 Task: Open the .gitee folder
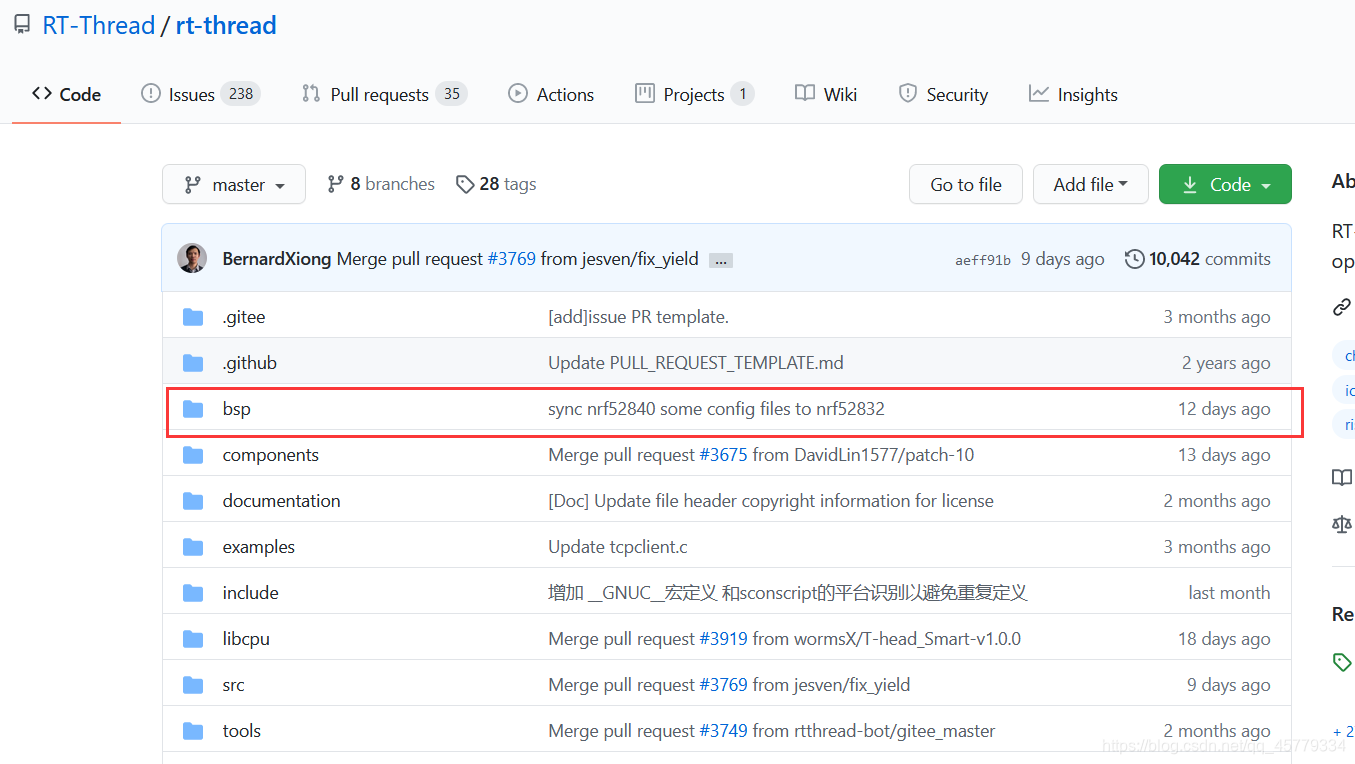pos(244,317)
